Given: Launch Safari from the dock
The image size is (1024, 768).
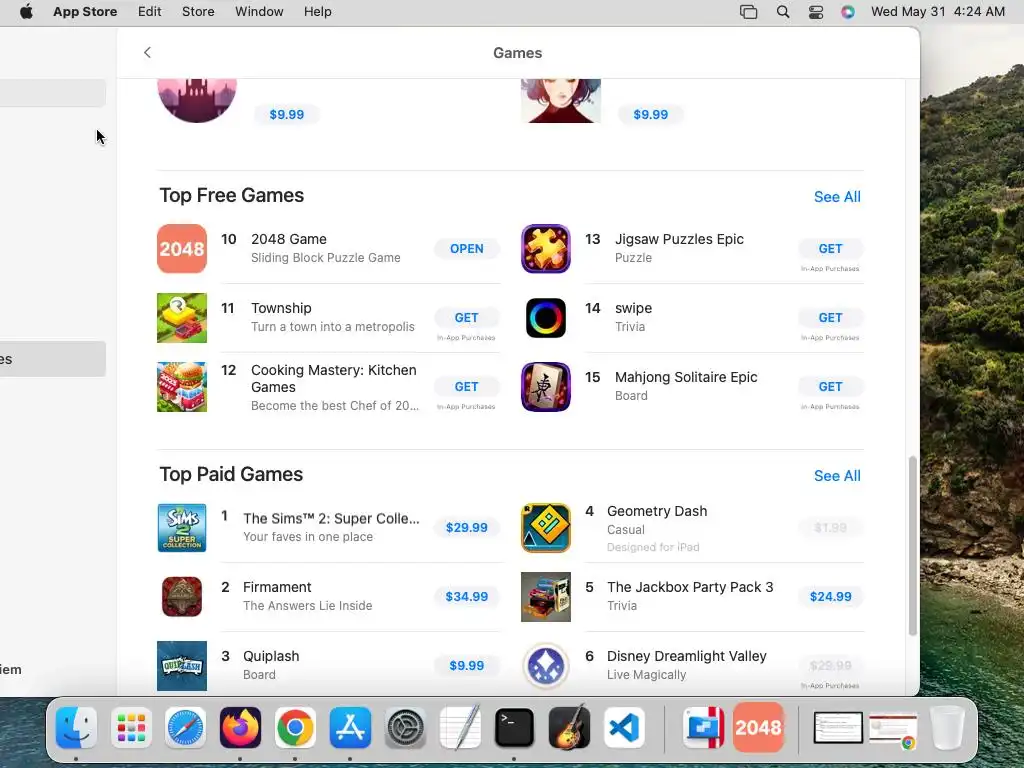Looking at the screenshot, I should pos(185,728).
